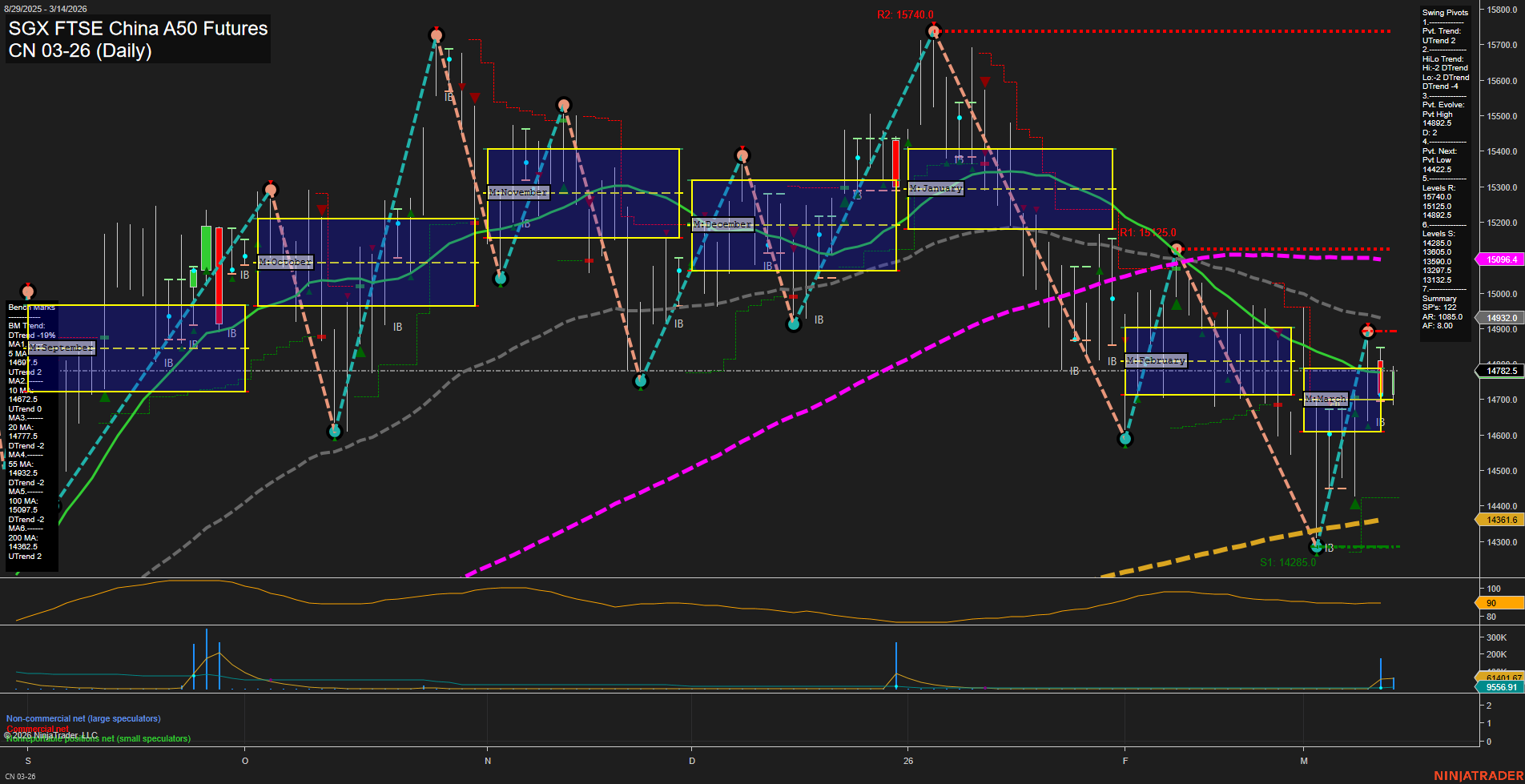Click the Non-commercial net (large speculators) legend entry
Screen dimensions: 1525x784
pyautogui.click(x=83, y=718)
